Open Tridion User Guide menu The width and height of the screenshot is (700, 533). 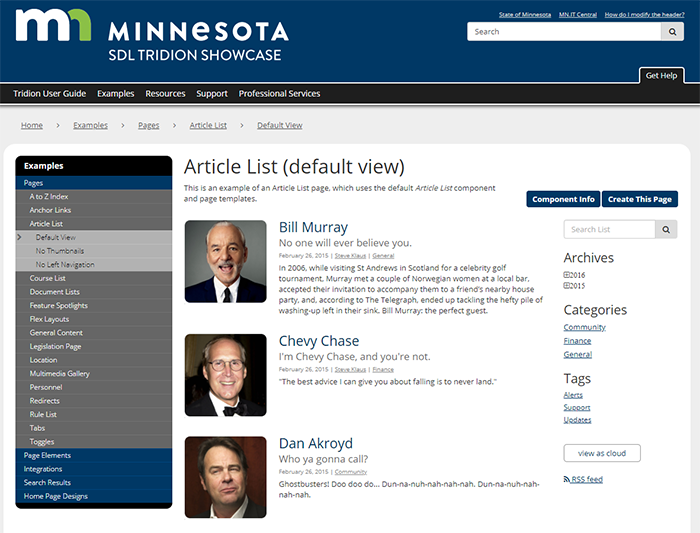point(49,94)
